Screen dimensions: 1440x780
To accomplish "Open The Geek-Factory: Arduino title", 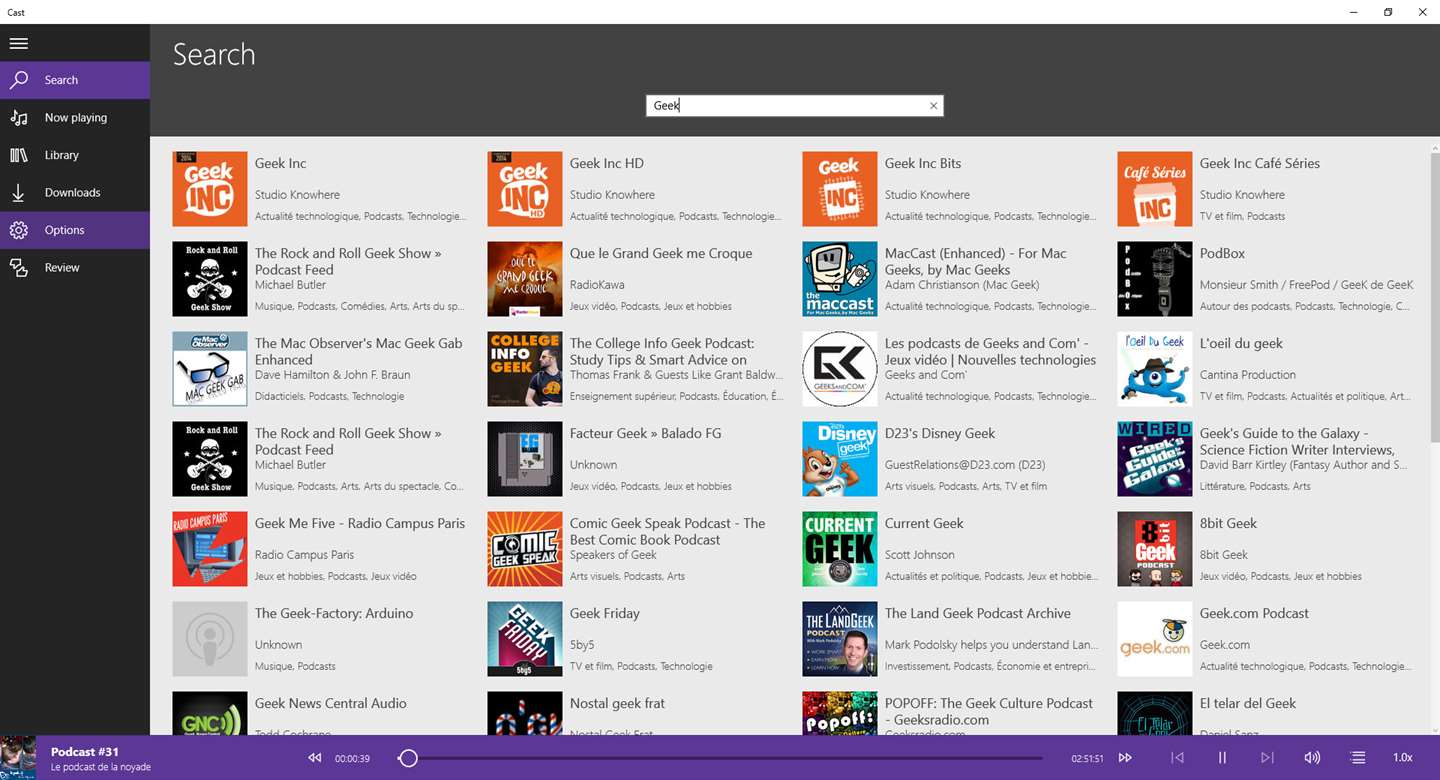I will [x=334, y=614].
